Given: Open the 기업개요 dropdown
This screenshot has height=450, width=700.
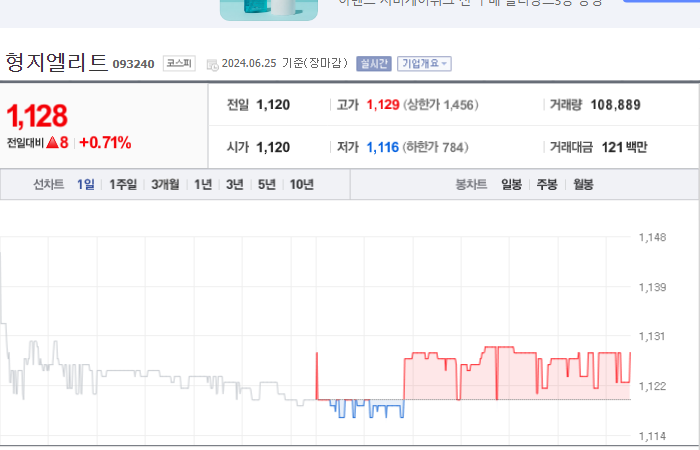Looking at the screenshot, I should point(424,64).
